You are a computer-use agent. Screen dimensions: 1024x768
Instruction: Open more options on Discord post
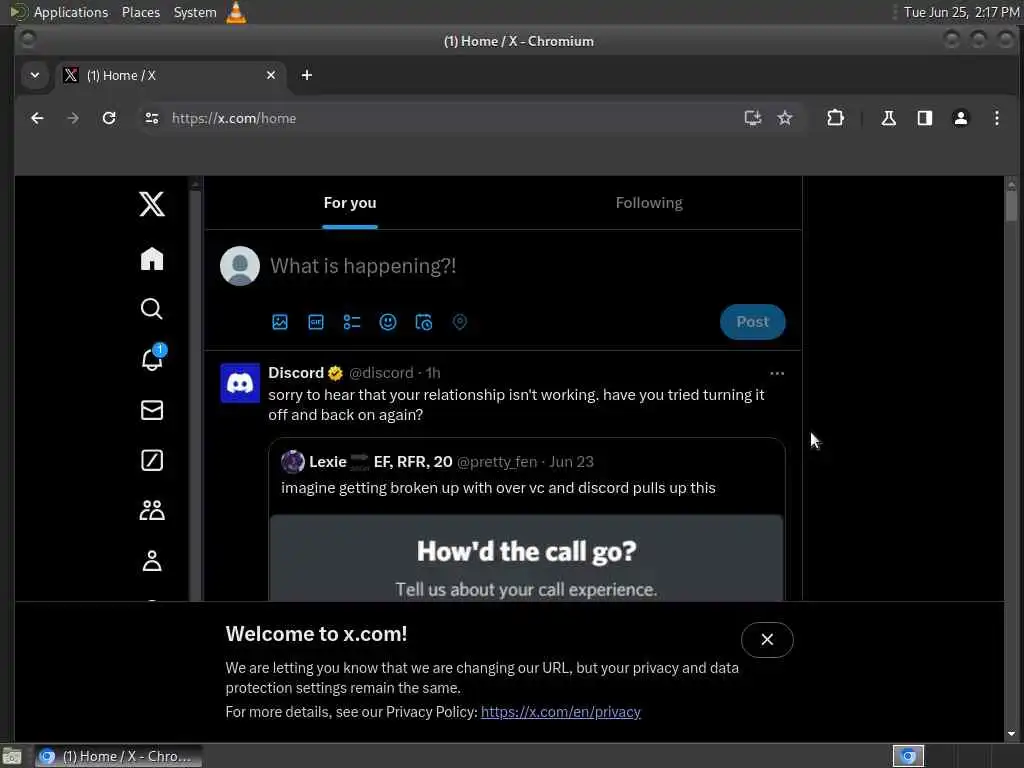click(776, 374)
